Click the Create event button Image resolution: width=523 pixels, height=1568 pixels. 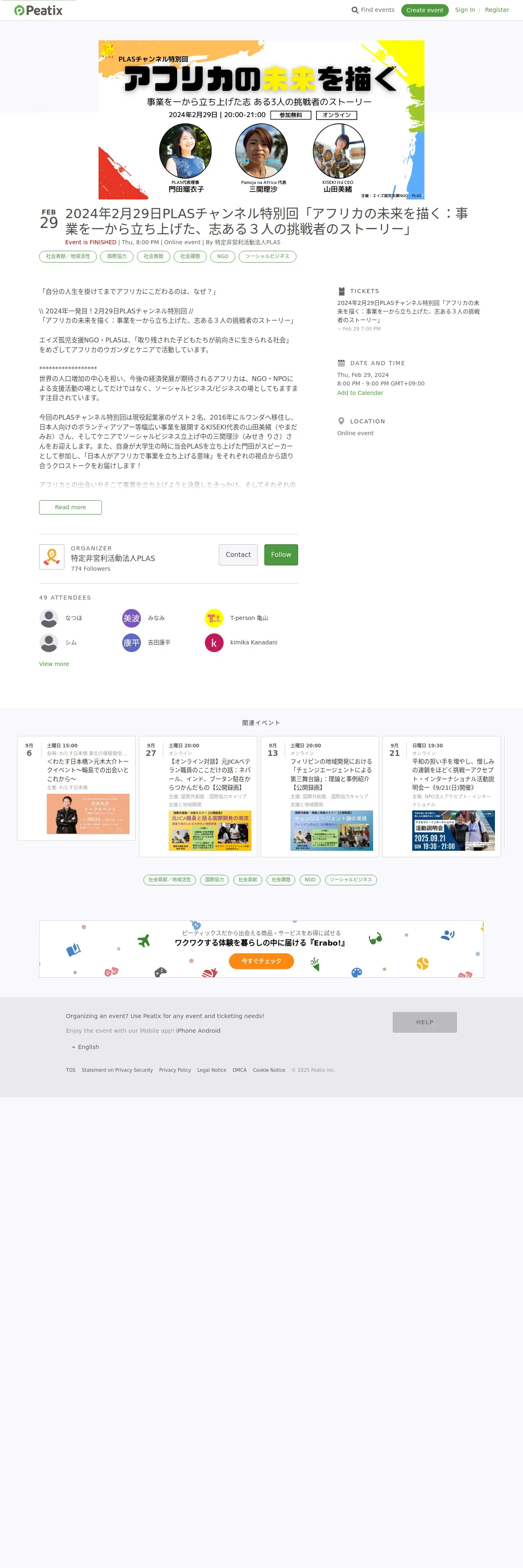click(x=424, y=10)
